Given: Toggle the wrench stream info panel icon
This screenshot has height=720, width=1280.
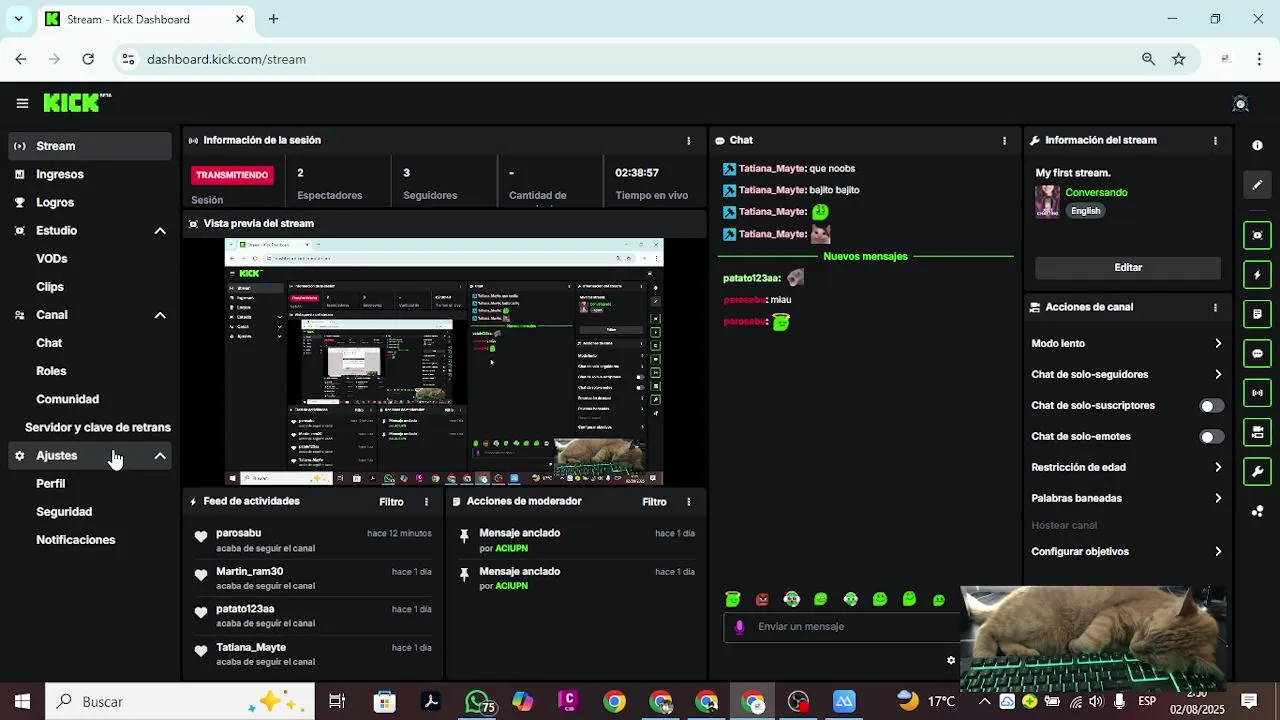Looking at the screenshot, I should click(1257, 471).
